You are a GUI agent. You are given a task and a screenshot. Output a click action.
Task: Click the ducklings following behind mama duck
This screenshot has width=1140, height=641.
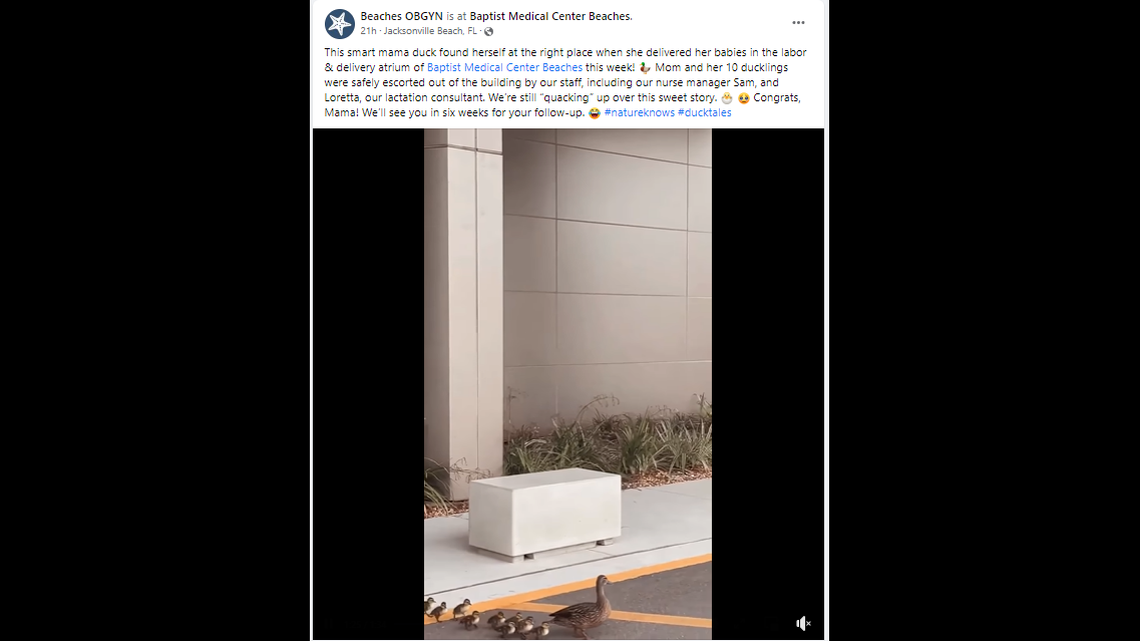[x=486, y=618]
